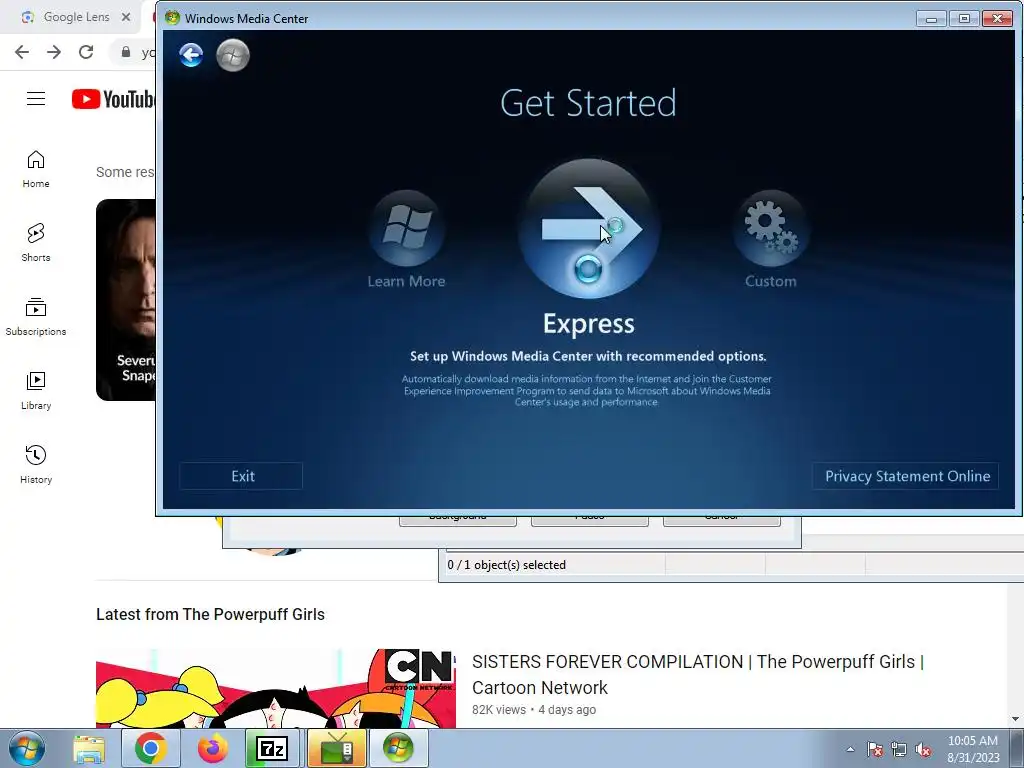Open Firefox from the taskbar

click(212, 749)
